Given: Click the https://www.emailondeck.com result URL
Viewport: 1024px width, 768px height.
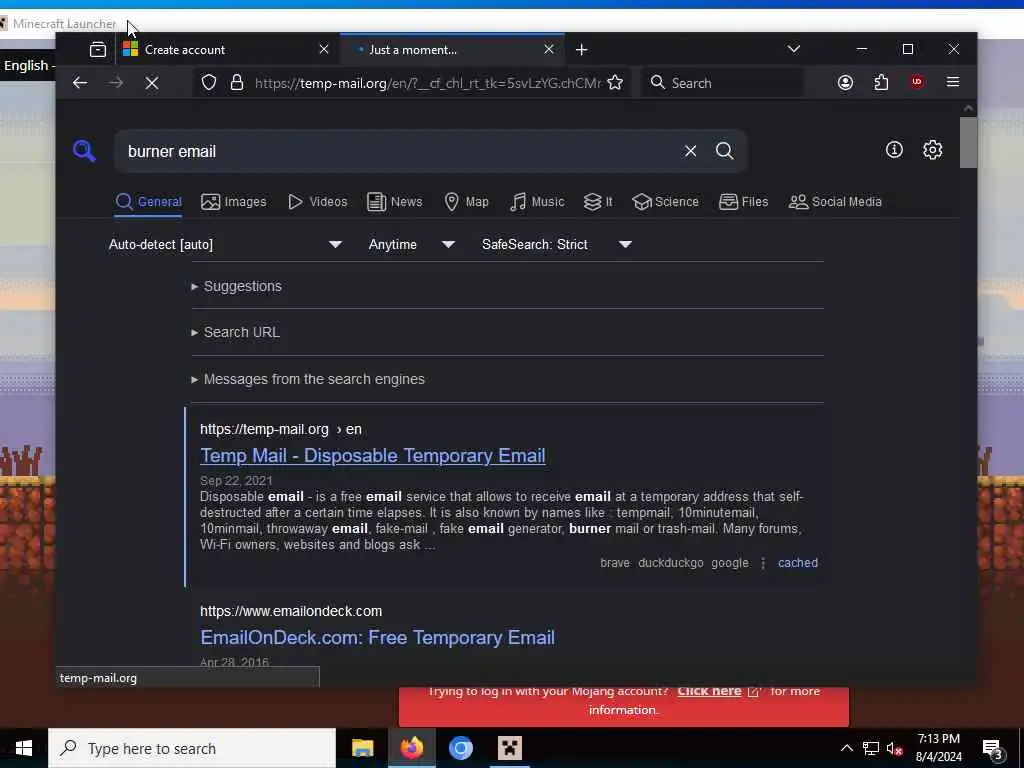Looking at the screenshot, I should 291,611.
